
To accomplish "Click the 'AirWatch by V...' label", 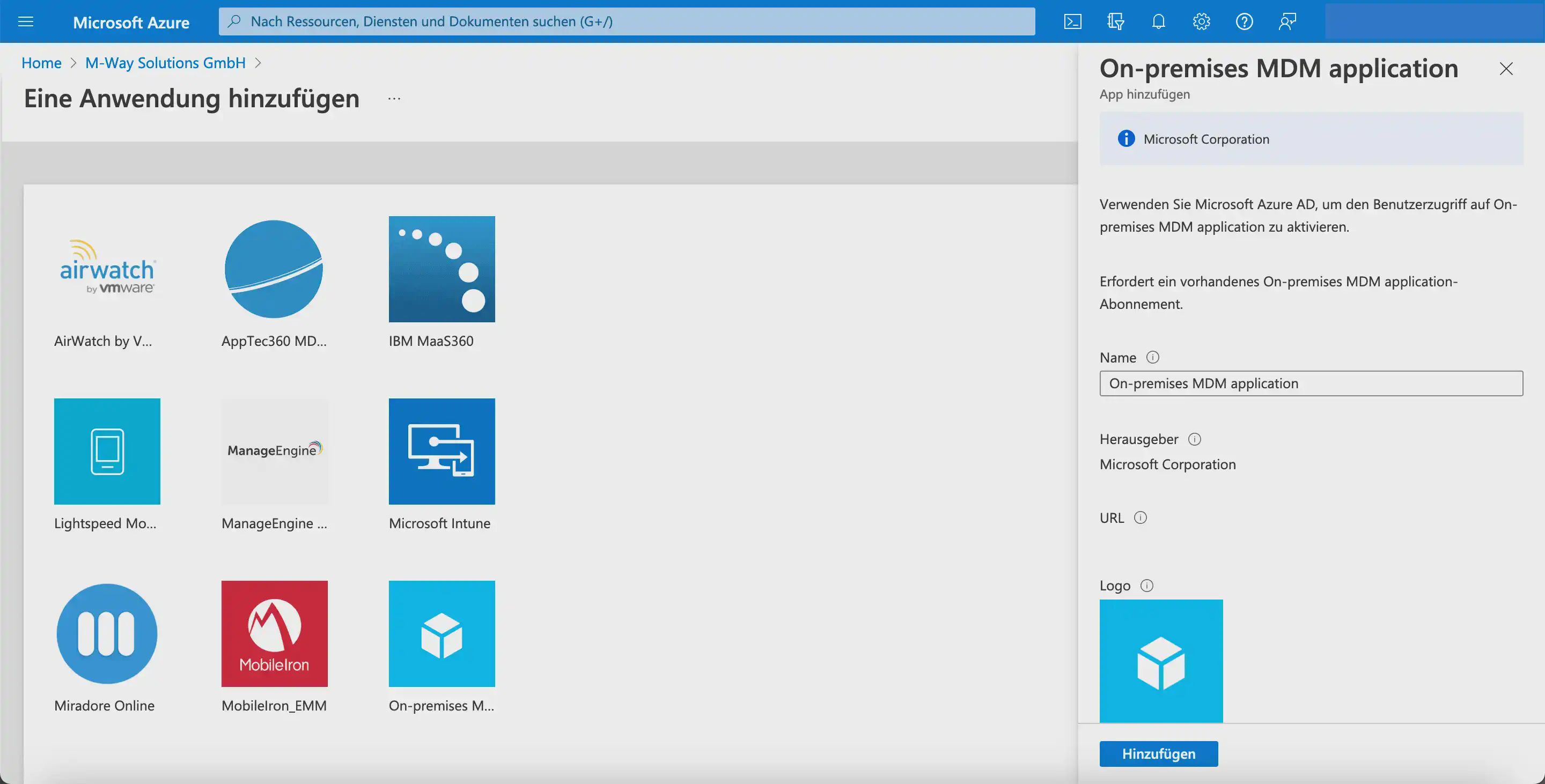I will coord(103,341).
